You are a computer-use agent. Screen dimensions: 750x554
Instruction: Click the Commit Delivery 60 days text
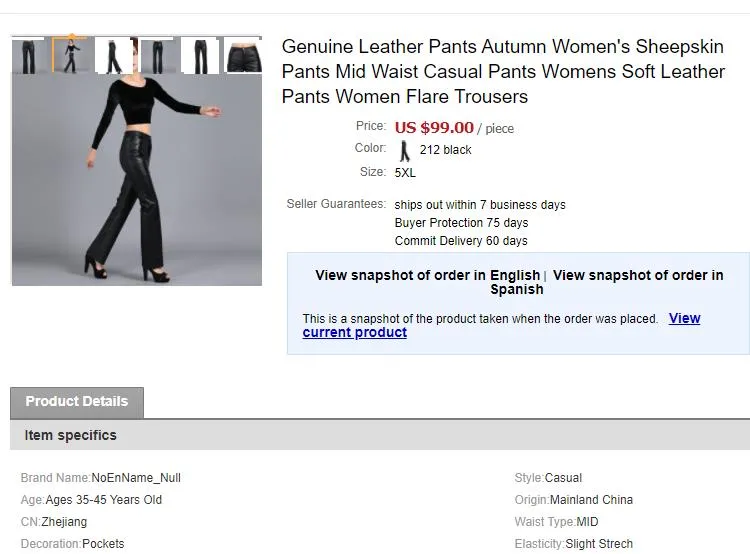[x=461, y=241]
